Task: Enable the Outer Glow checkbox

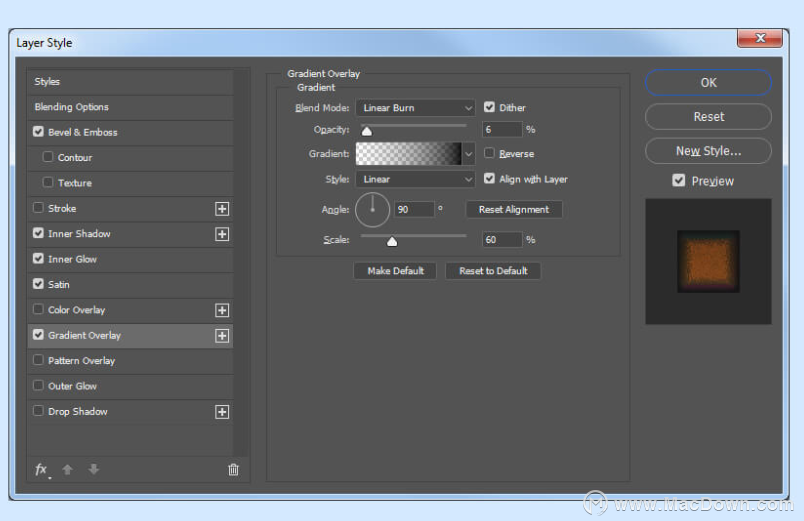Action: click(x=38, y=385)
